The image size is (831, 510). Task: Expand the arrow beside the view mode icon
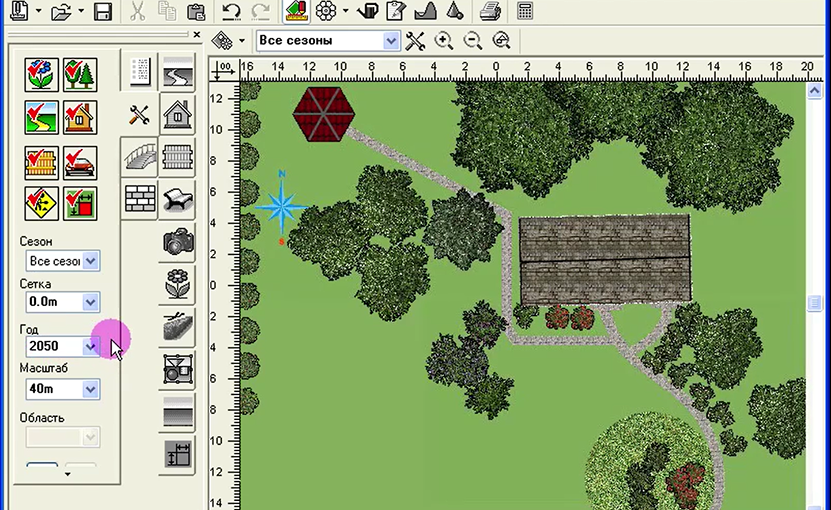point(242,41)
